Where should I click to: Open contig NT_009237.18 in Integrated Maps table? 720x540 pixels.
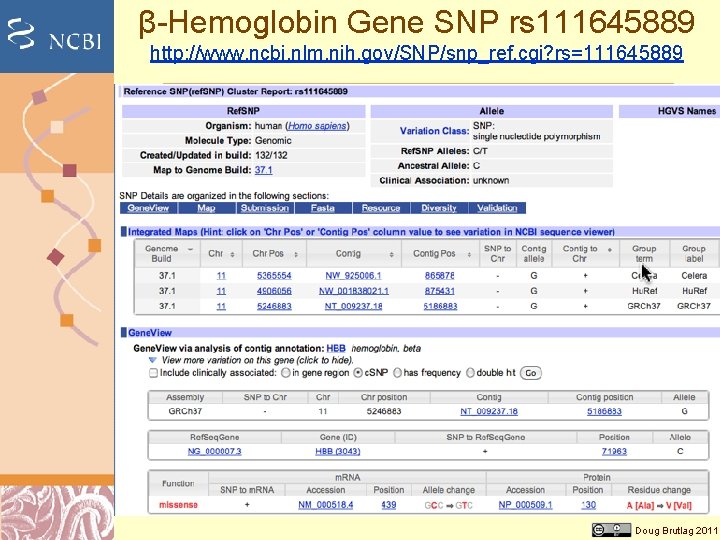(353, 306)
